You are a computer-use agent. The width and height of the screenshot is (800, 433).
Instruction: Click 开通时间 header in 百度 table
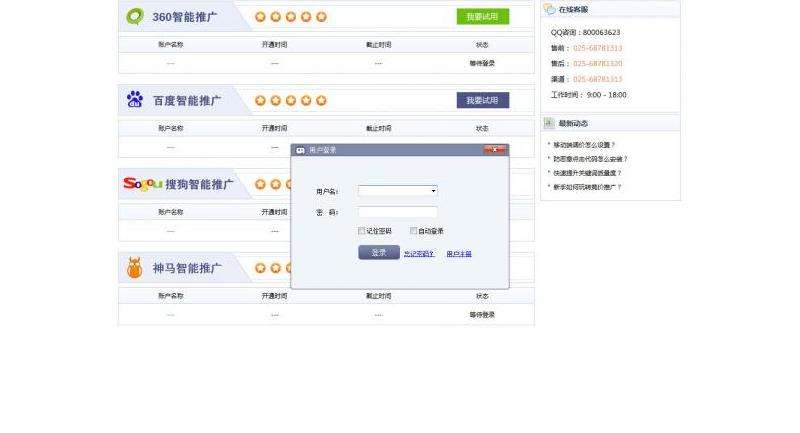coord(274,129)
